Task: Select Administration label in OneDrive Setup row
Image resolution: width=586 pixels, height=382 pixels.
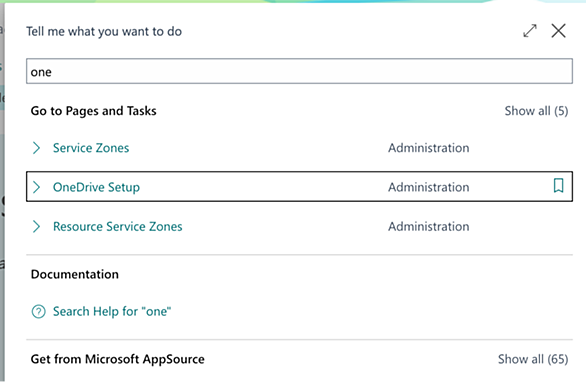Action: click(x=429, y=187)
